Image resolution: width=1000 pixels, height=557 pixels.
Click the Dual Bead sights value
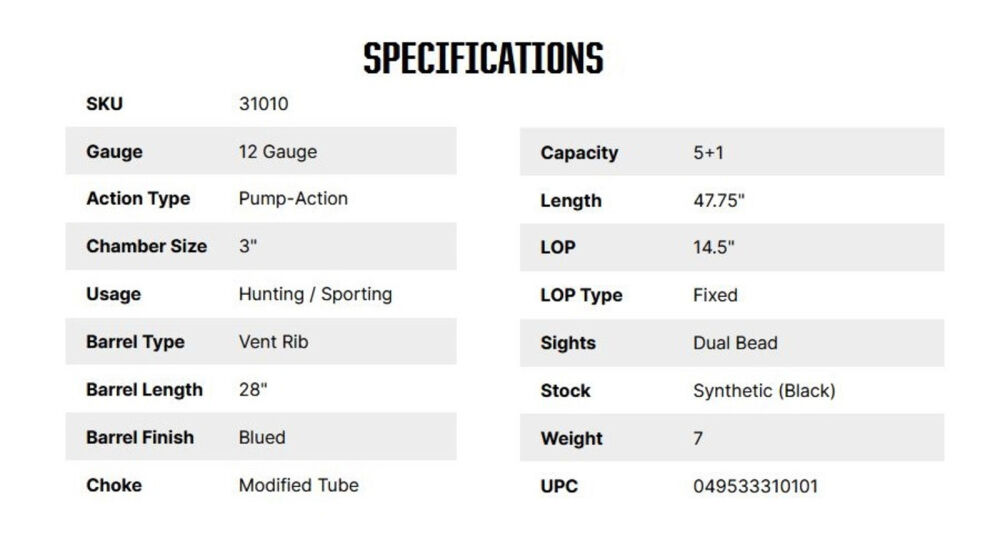(x=735, y=342)
